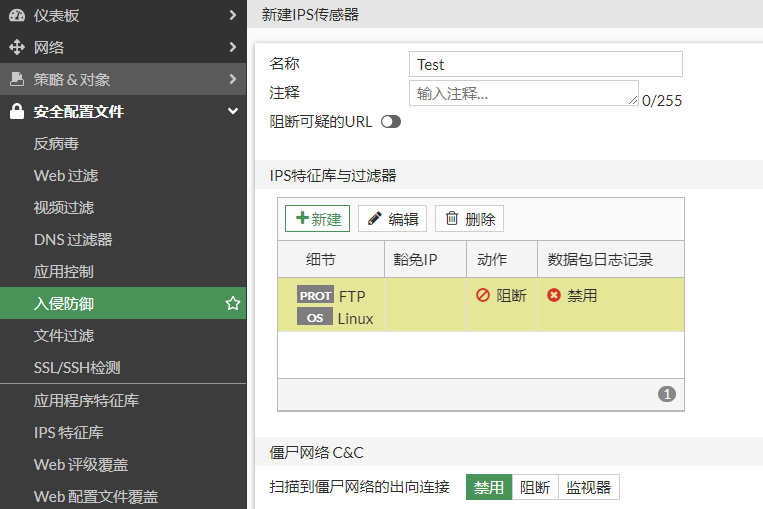Click the security profiles lock icon
The image size is (763, 509).
16,112
